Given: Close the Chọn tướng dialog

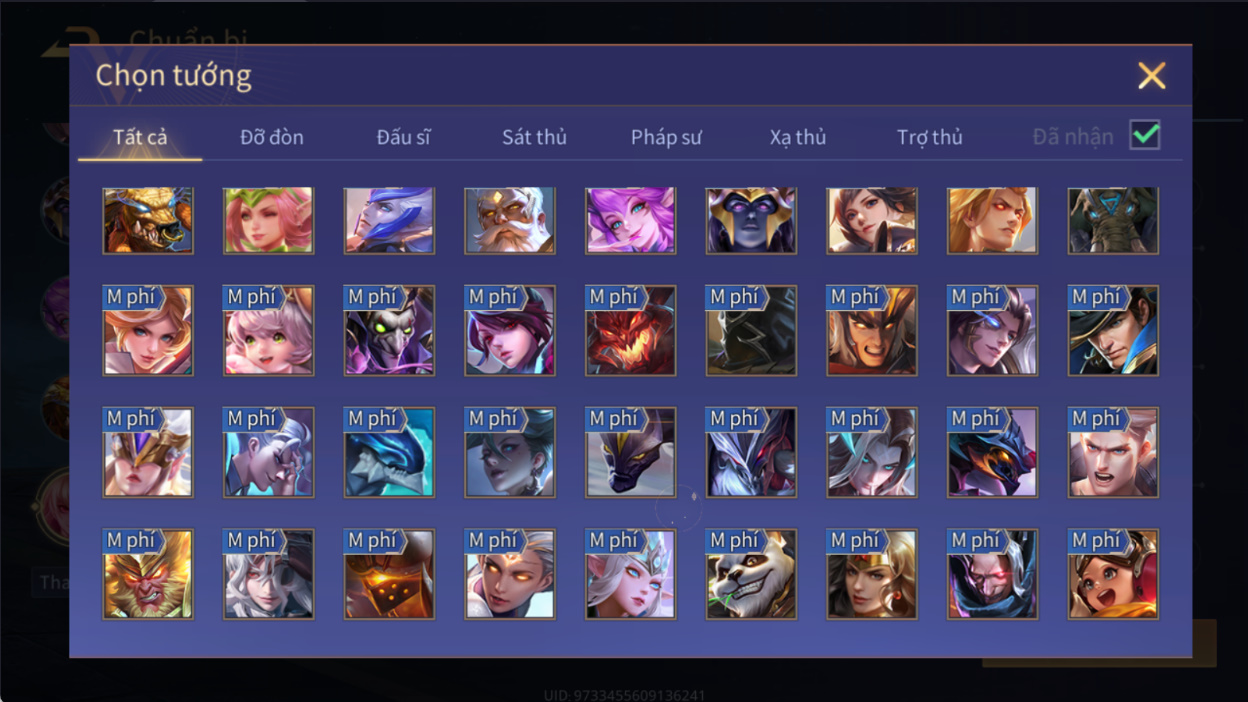Looking at the screenshot, I should pyautogui.click(x=1152, y=75).
